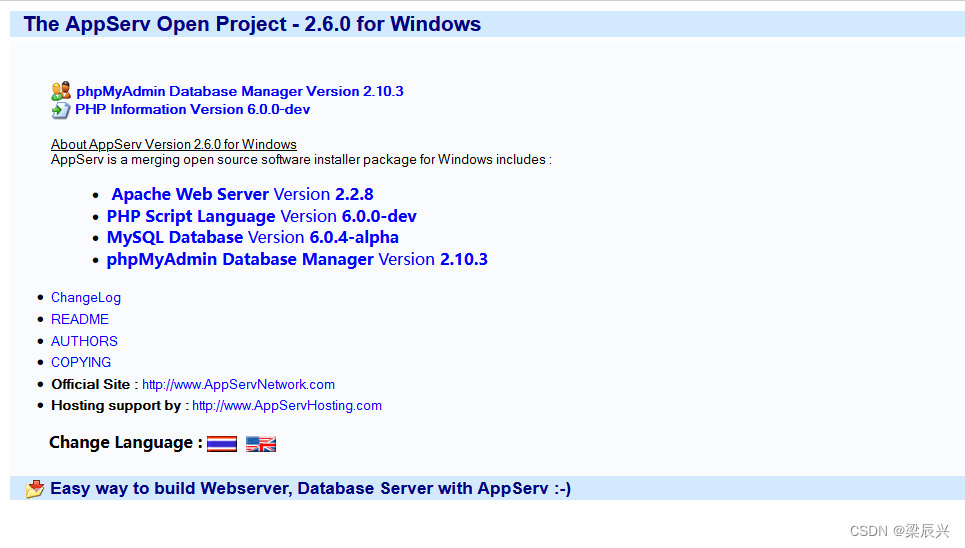
Task: Open the AUTHORS link
Action: tap(84, 341)
